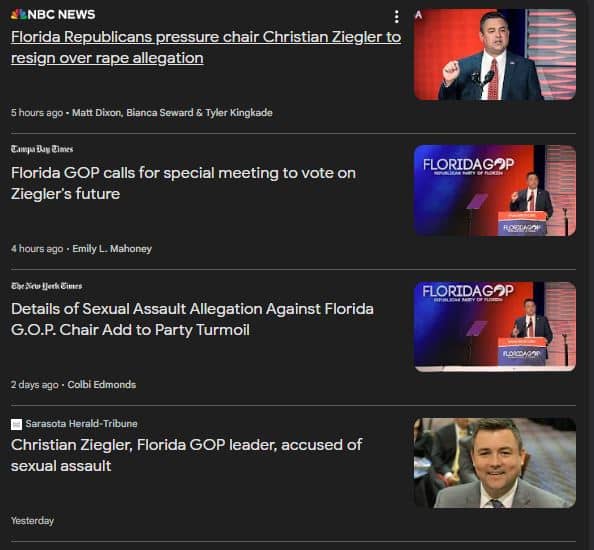
Task: Click New York Times Florida GOP stage thumbnail
Action: (x=495, y=327)
